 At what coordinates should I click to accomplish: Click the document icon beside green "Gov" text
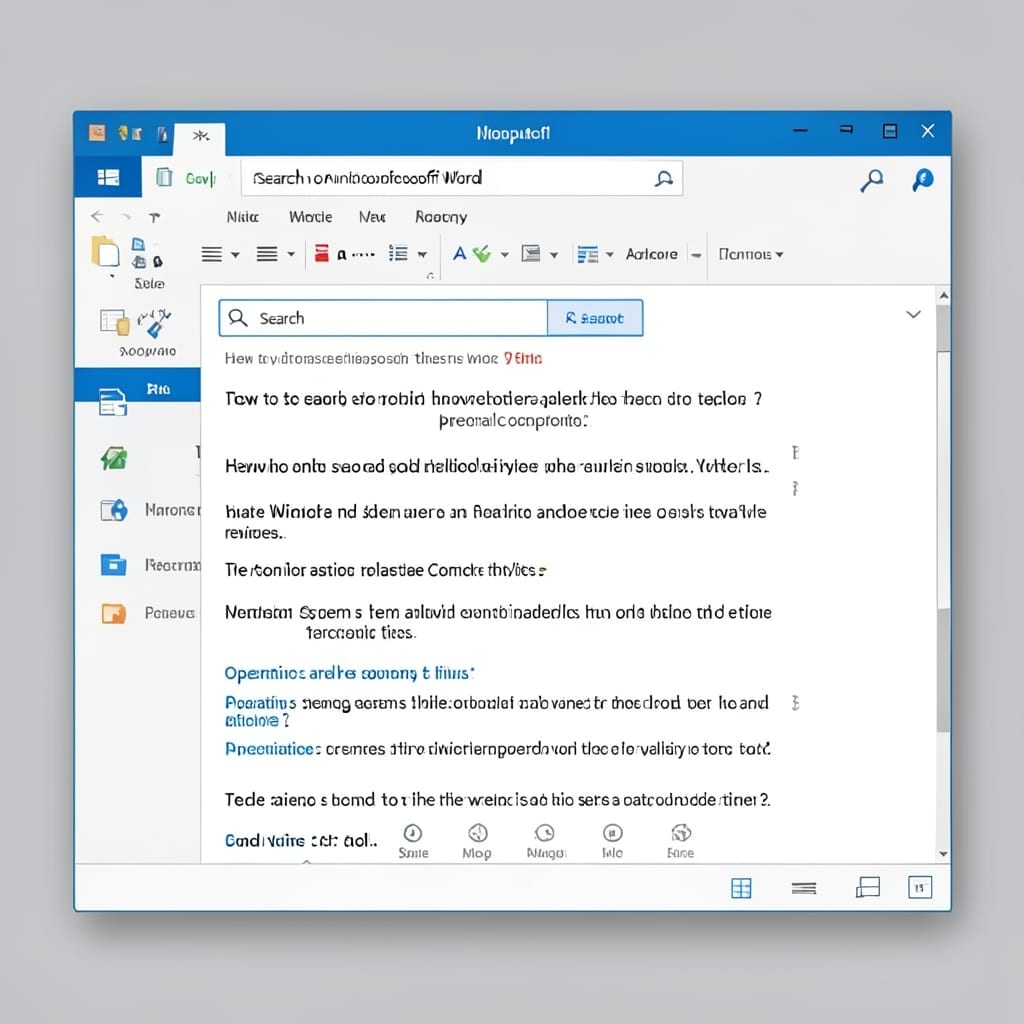pyautogui.click(x=164, y=177)
